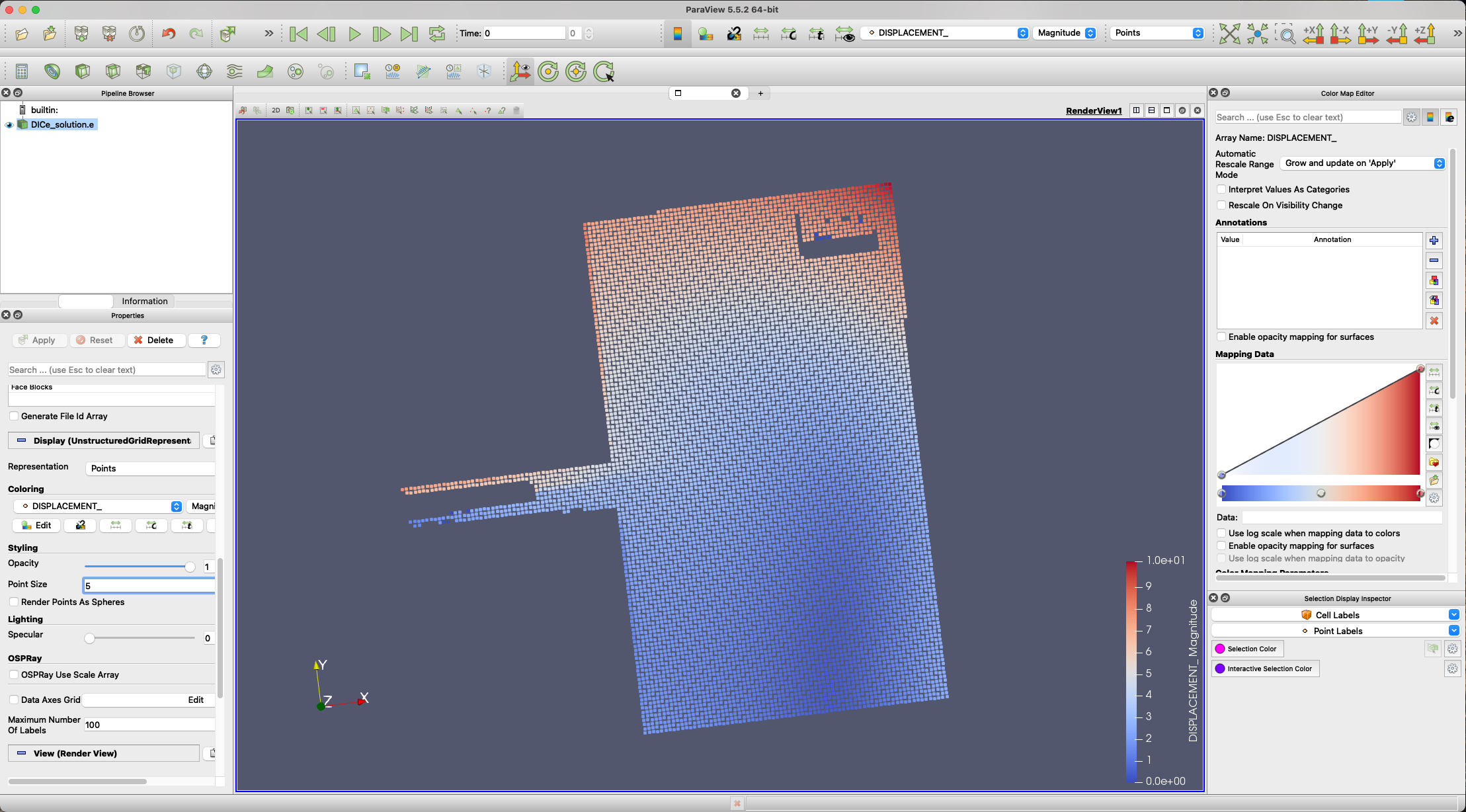This screenshot has height=812, width=1466.
Task: Enable Data Axes Grid checkbox
Action: 14,700
